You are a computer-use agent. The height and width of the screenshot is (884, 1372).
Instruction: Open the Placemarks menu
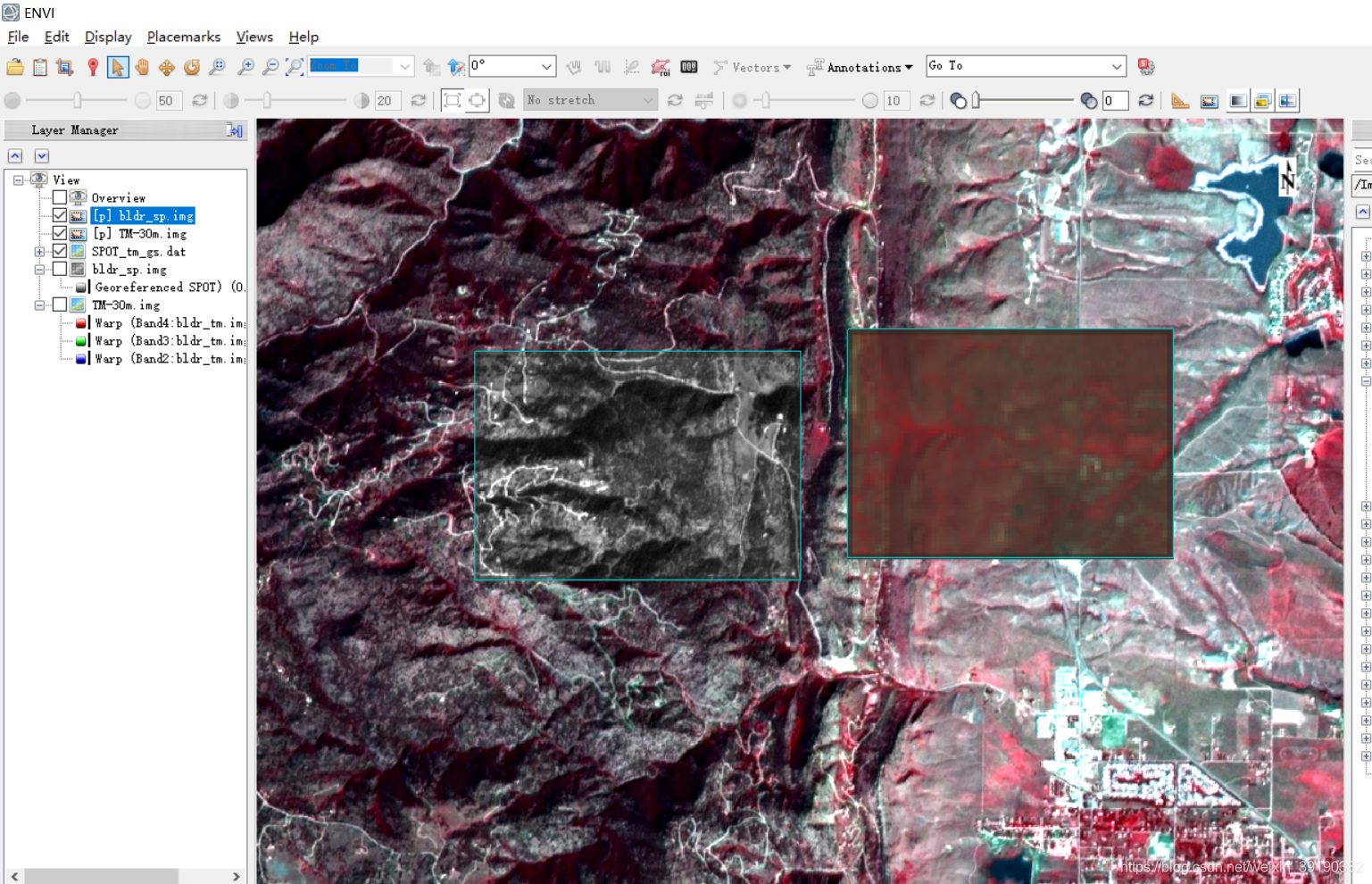click(x=184, y=37)
